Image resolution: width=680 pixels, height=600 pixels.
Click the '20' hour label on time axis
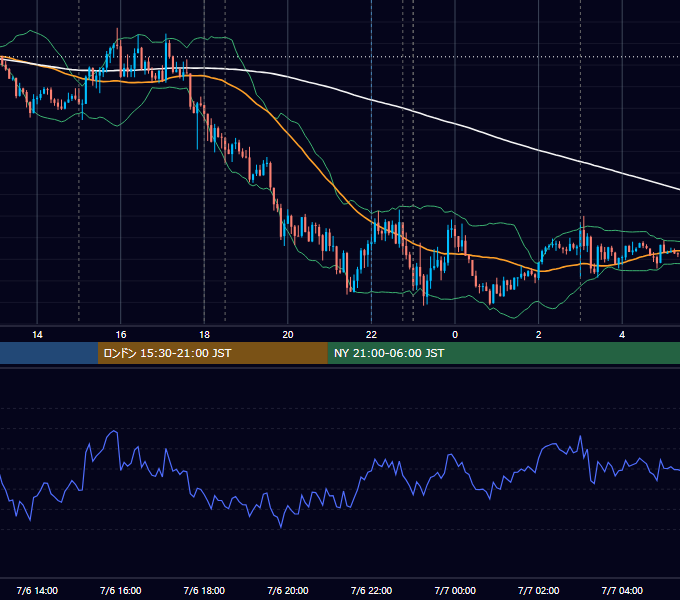pyautogui.click(x=288, y=335)
